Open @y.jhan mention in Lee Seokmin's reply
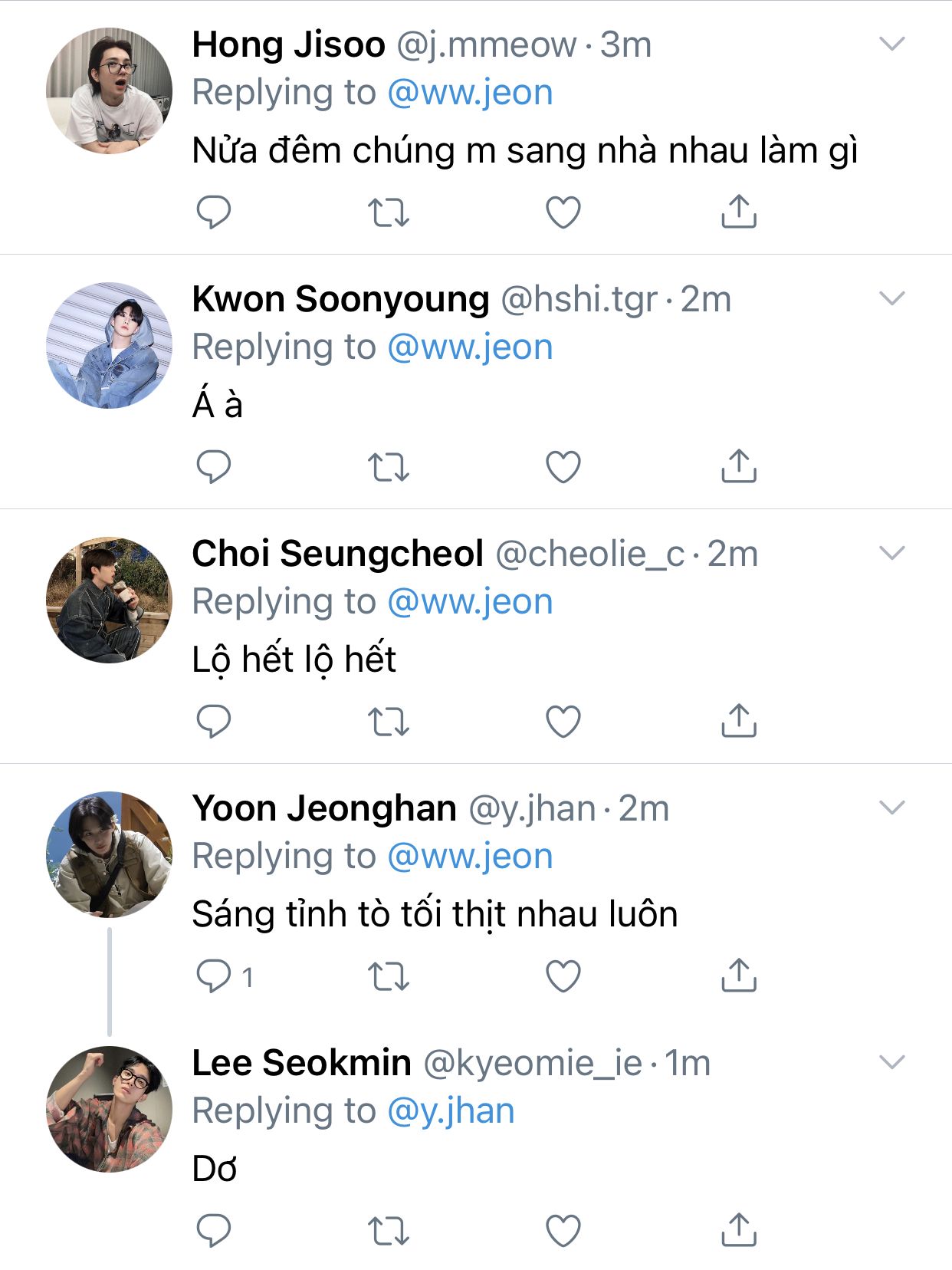The width and height of the screenshot is (952, 1270). (x=451, y=1111)
